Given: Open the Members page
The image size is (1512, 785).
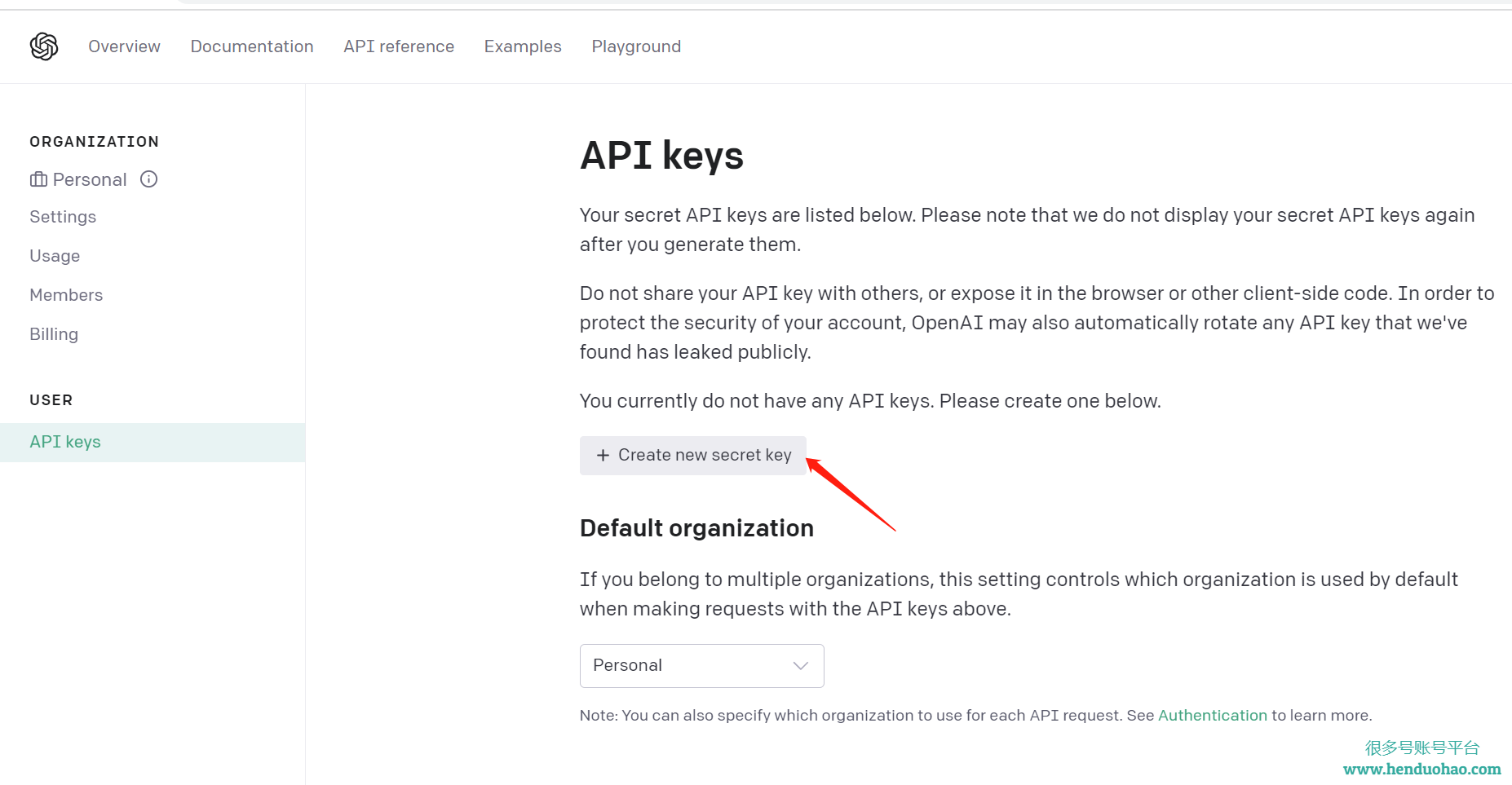Looking at the screenshot, I should (x=66, y=295).
